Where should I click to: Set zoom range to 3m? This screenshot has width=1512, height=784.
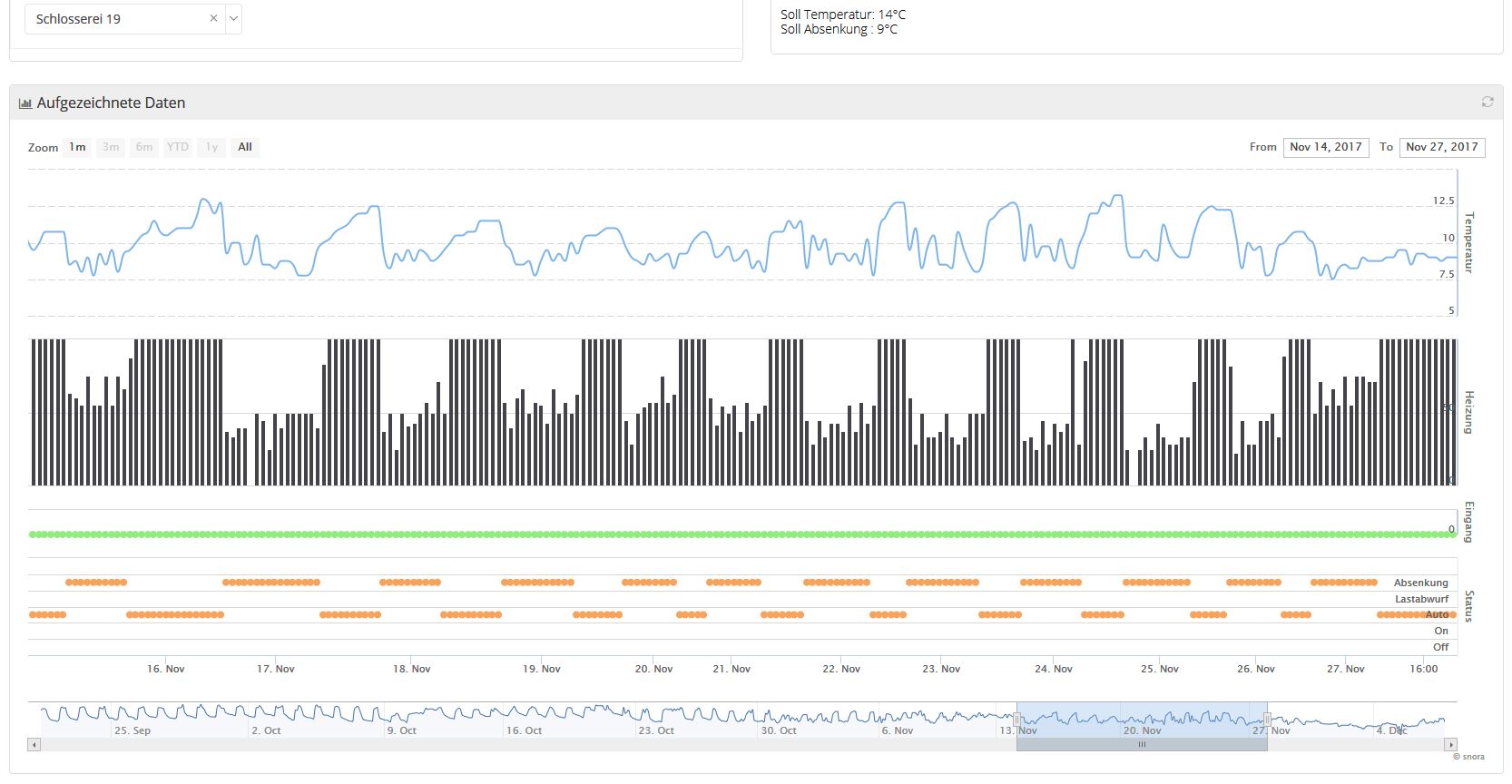(111, 147)
